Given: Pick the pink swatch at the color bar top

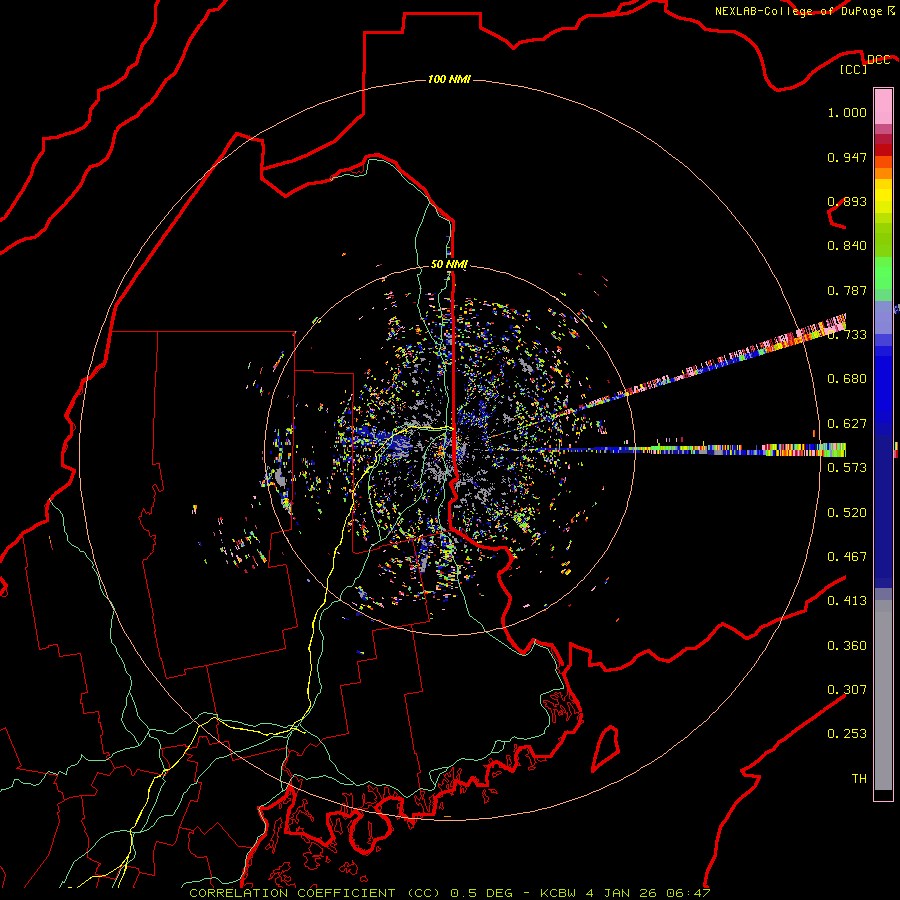Looking at the screenshot, I should (883, 107).
